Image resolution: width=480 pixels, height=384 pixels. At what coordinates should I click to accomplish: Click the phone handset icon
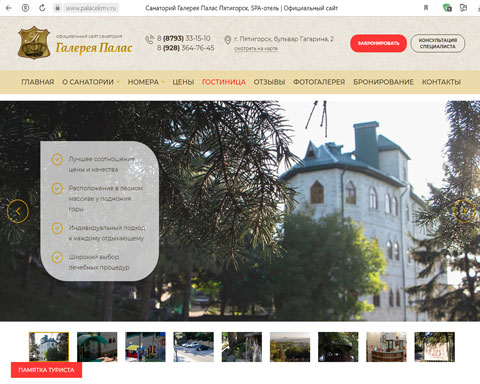tap(149, 40)
